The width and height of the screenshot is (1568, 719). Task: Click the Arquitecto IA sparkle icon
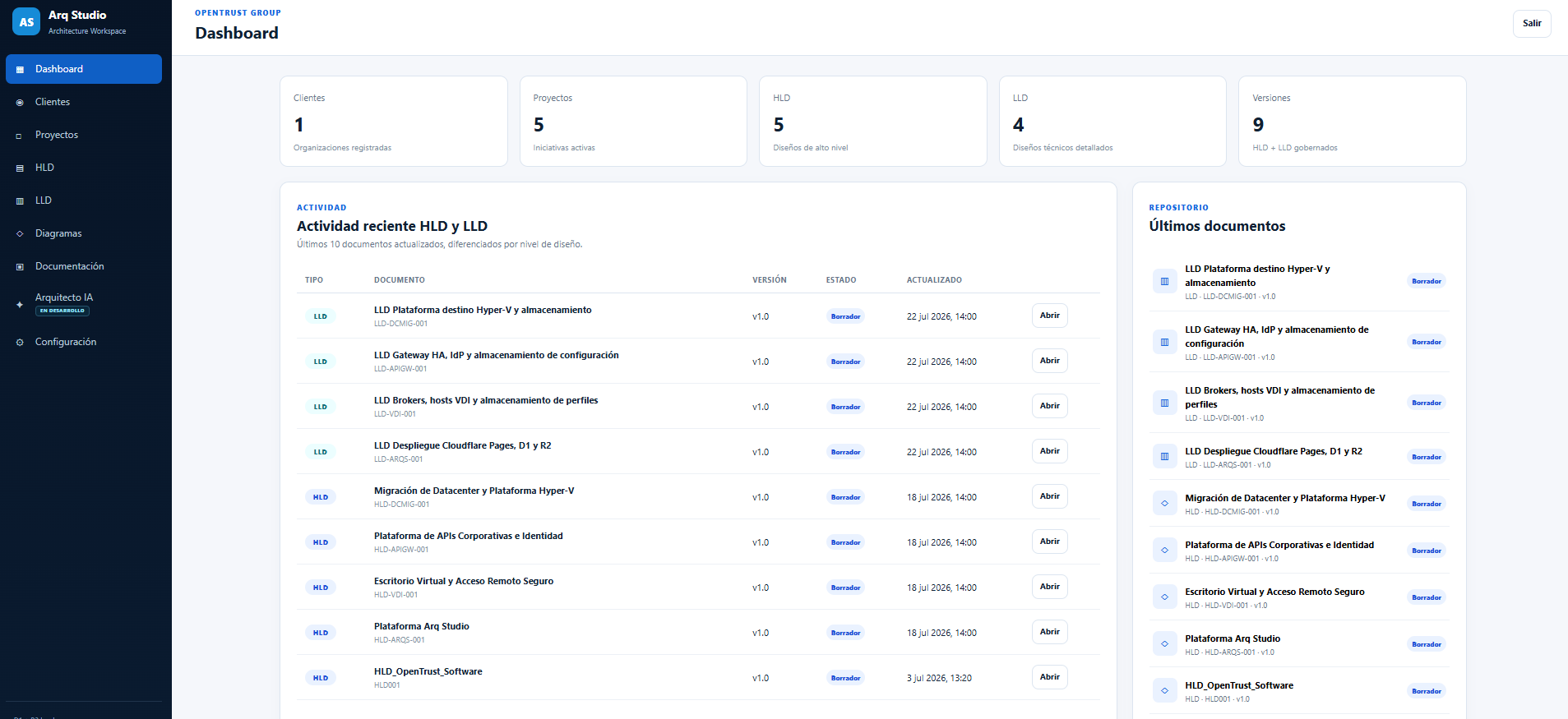pos(20,305)
